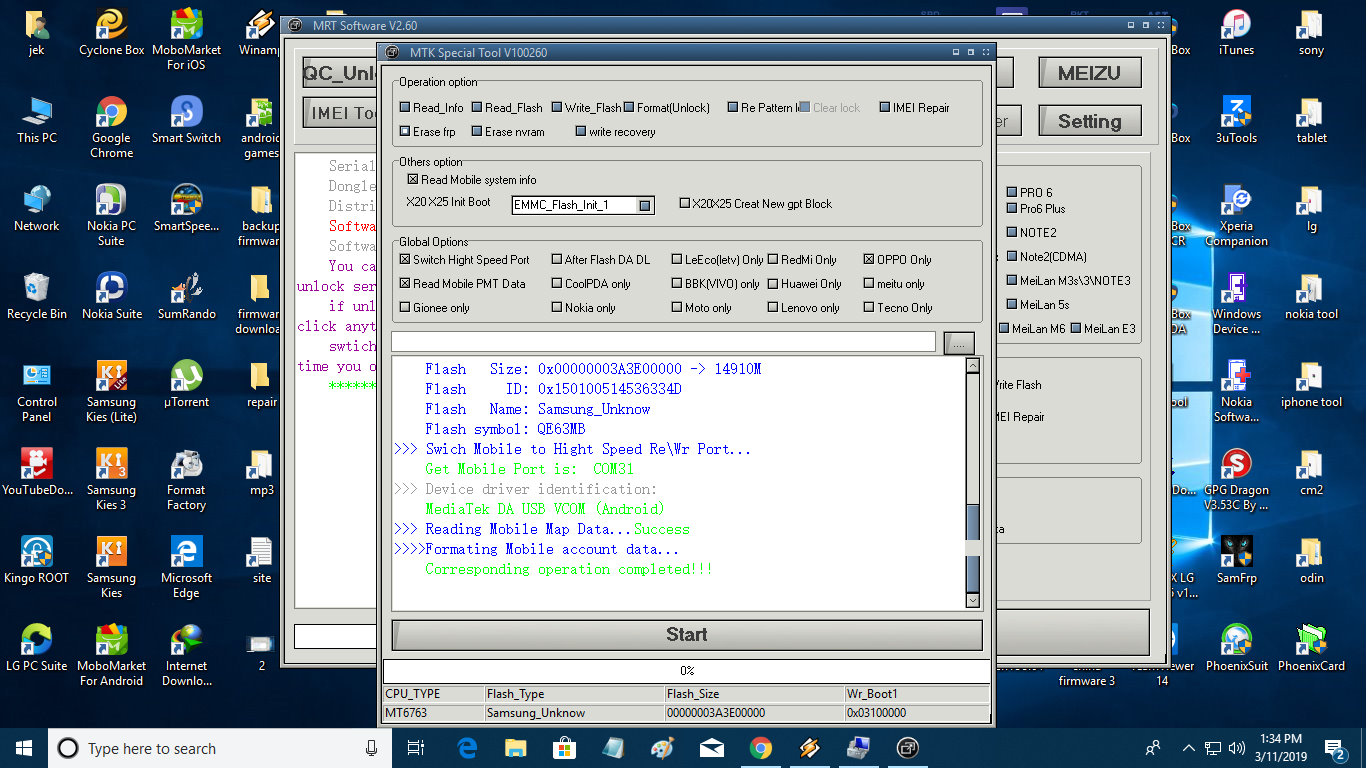Click 'Corresponding operation completed!!!' log line
1366x768 pixels.
pyautogui.click(x=568, y=569)
